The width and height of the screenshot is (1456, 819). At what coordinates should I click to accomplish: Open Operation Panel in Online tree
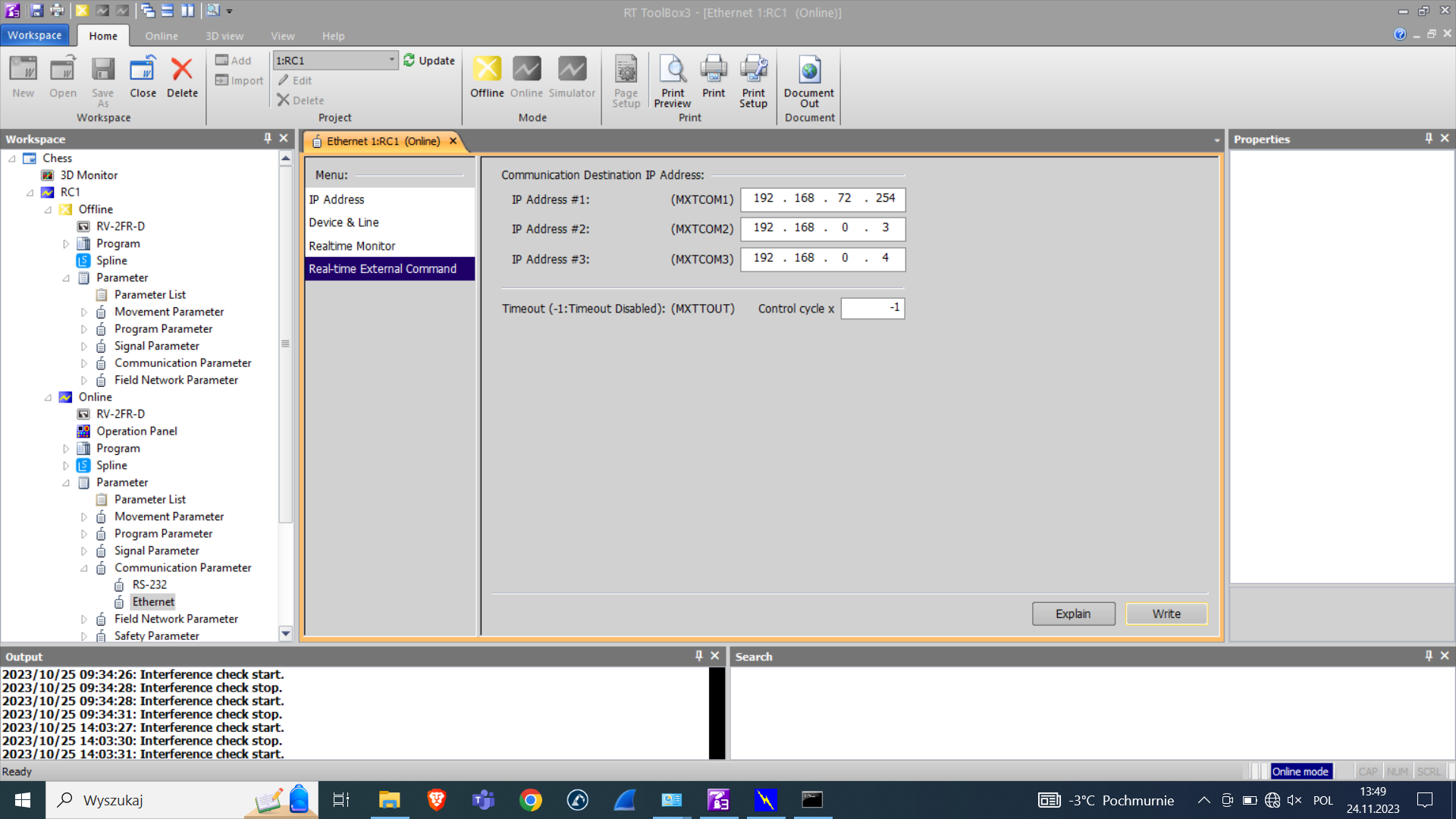[x=136, y=431]
